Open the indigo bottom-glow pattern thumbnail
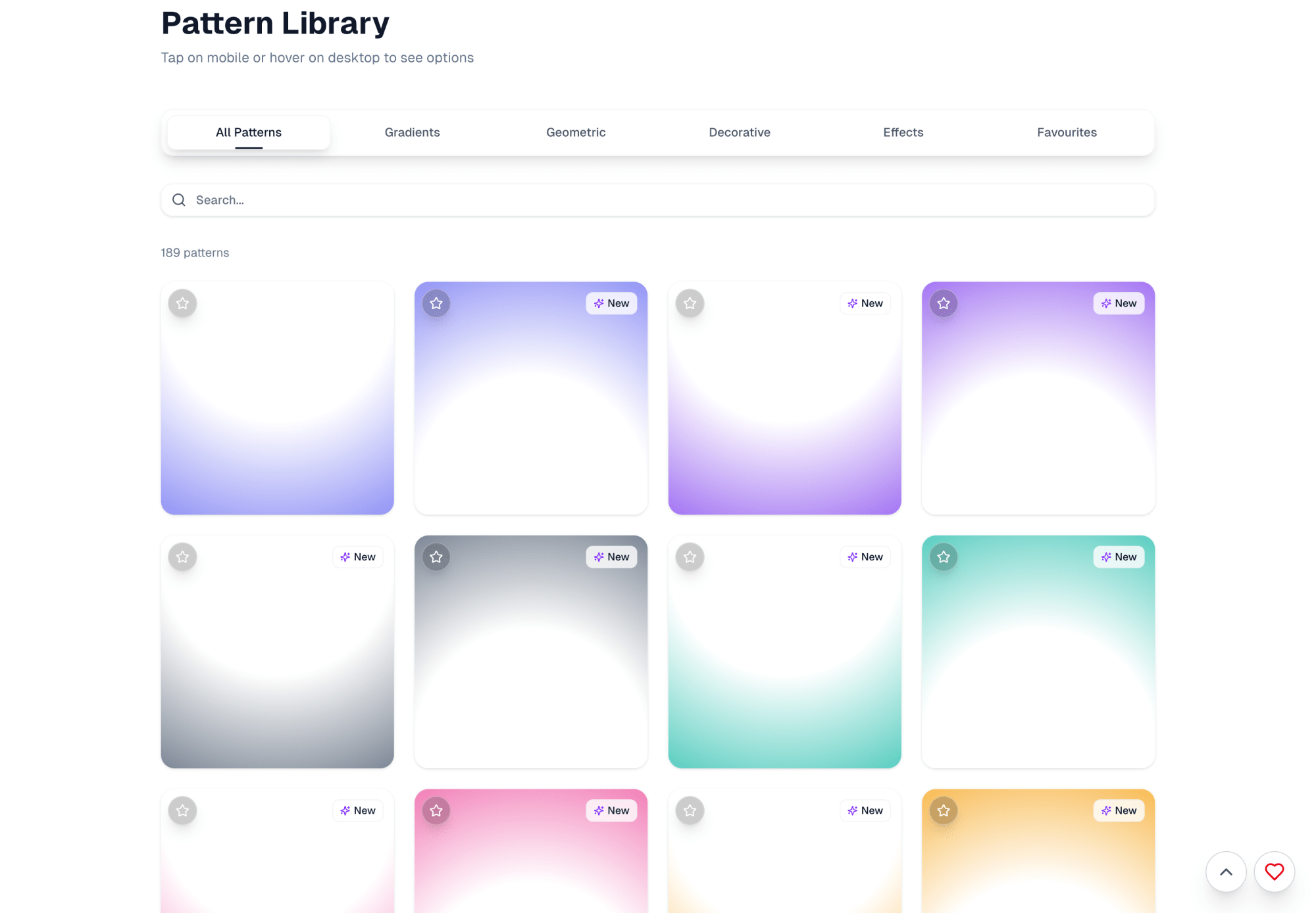1316x913 pixels. pyautogui.click(x=278, y=399)
